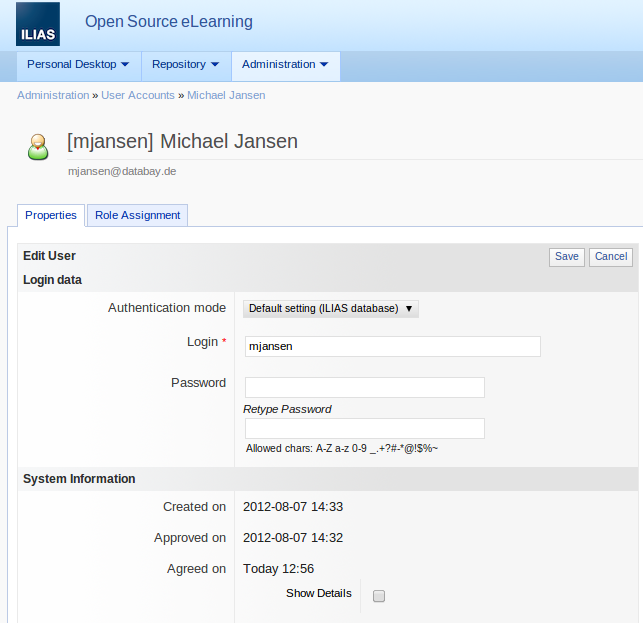Select the Properties tab
This screenshot has width=643, height=623.
[51, 215]
